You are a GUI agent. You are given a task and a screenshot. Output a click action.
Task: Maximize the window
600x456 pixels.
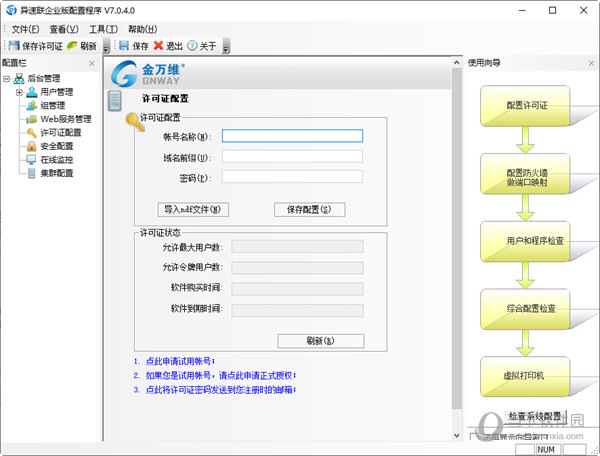pyautogui.click(x=553, y=10)
